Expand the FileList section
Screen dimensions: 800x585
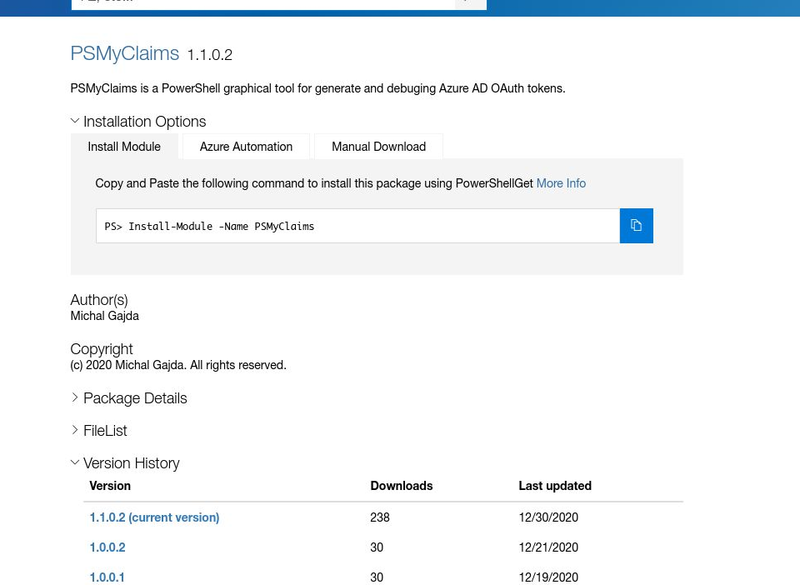[x=98, y=430]
